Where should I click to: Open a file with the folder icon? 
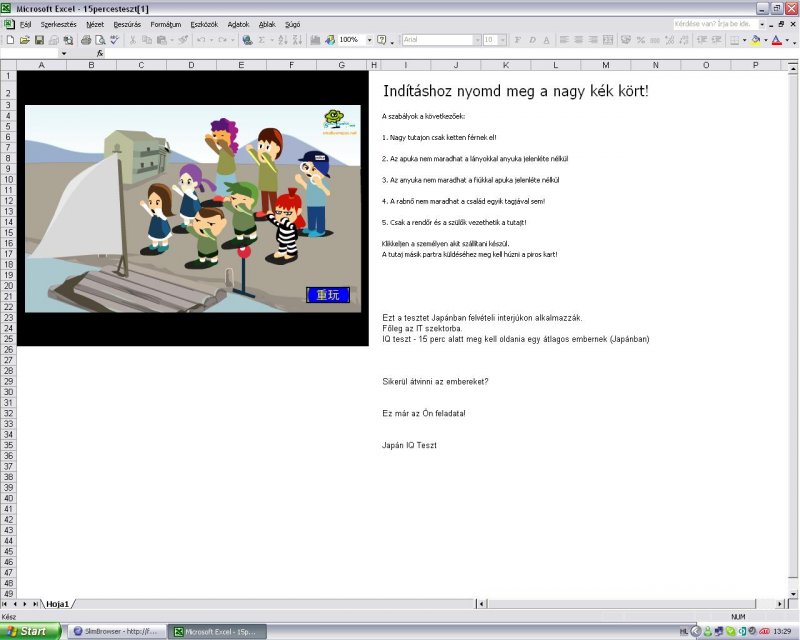(x=24, y=40)
